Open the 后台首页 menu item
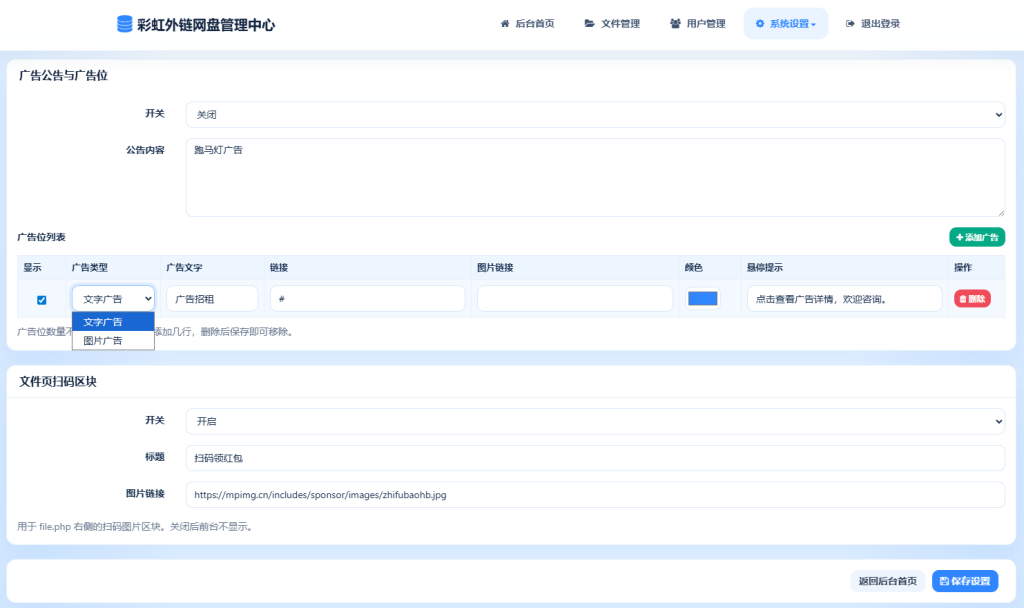This screenshot has width=1024, height=608. [528, 24]
